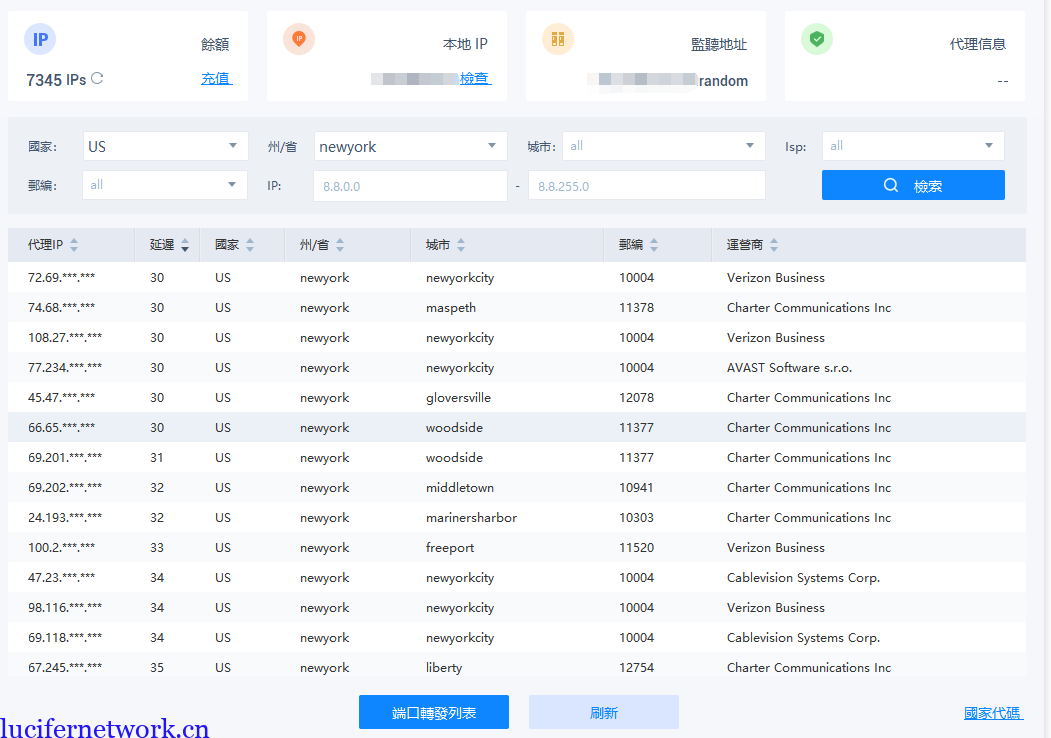Open the 國家 country dropdown showing US
Viewport: 1051px width, 738px height.
tap(165, 146)
